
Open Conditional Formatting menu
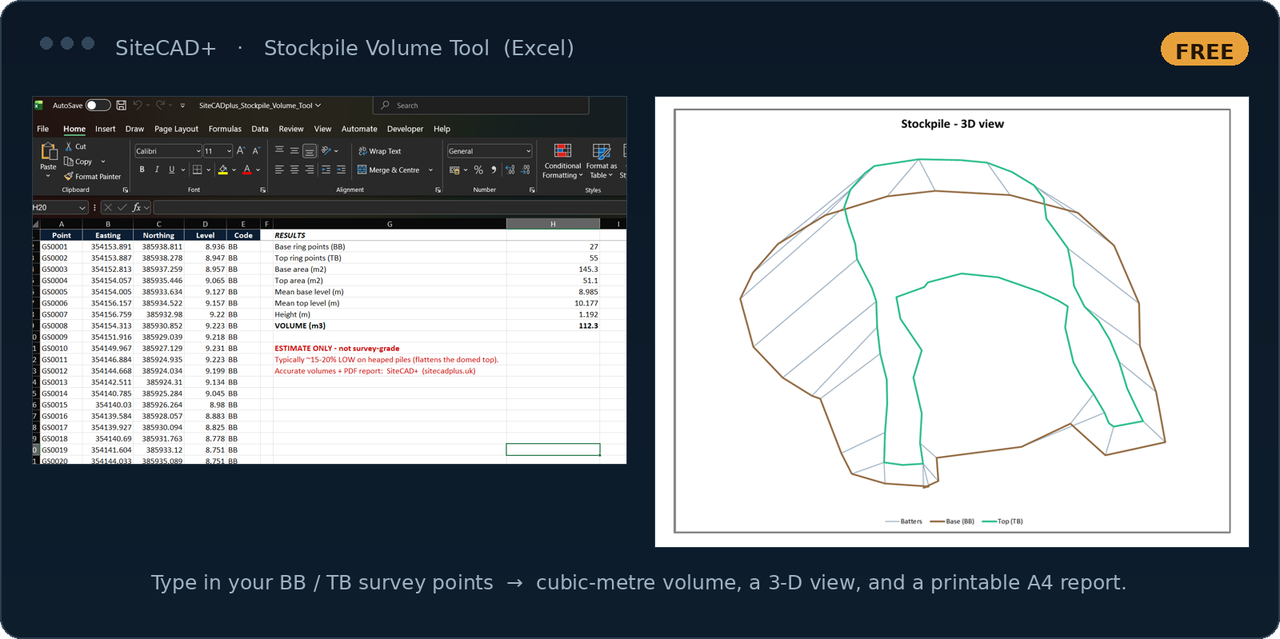(562, 161)
